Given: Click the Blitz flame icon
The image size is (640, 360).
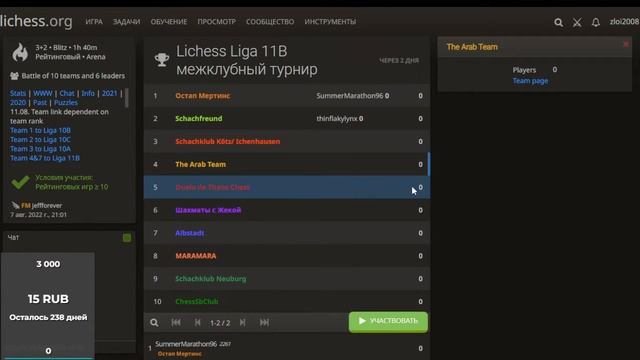Looking at the screenshot, I should (20, 52).
